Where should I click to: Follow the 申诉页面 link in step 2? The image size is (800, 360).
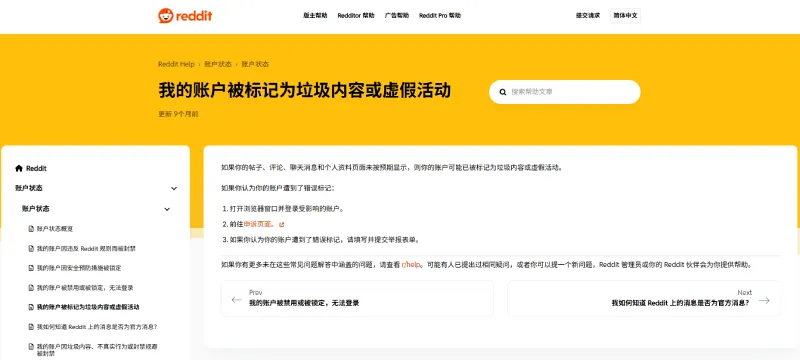(260, 224)
